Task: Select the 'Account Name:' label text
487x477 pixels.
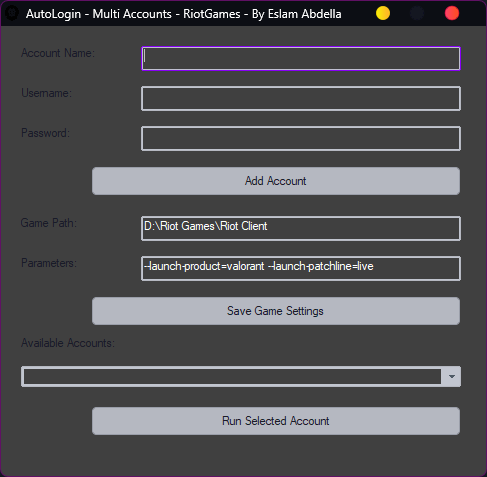Action: coord(58,53)
